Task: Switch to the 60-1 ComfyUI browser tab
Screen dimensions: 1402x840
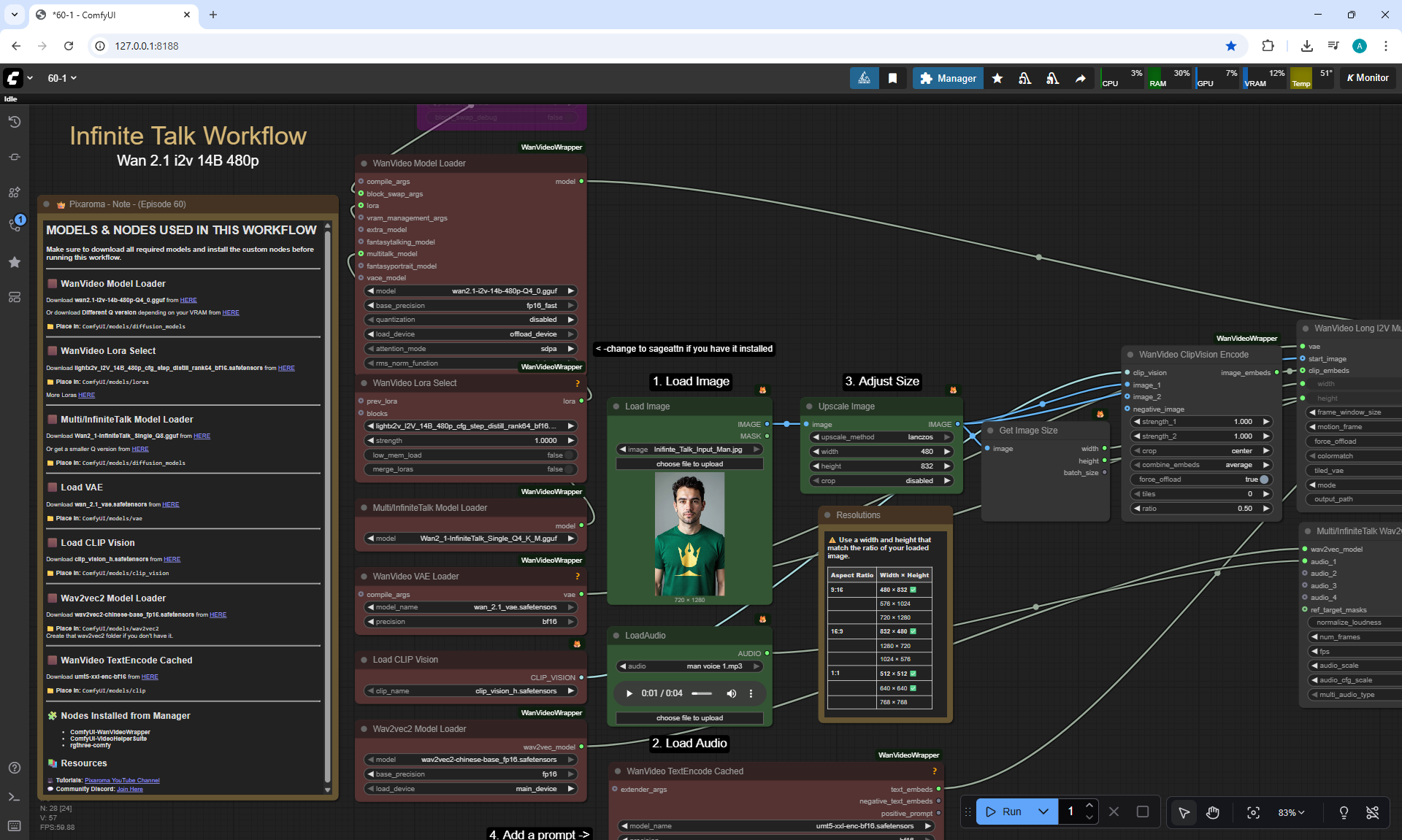Action: point(110,15)
